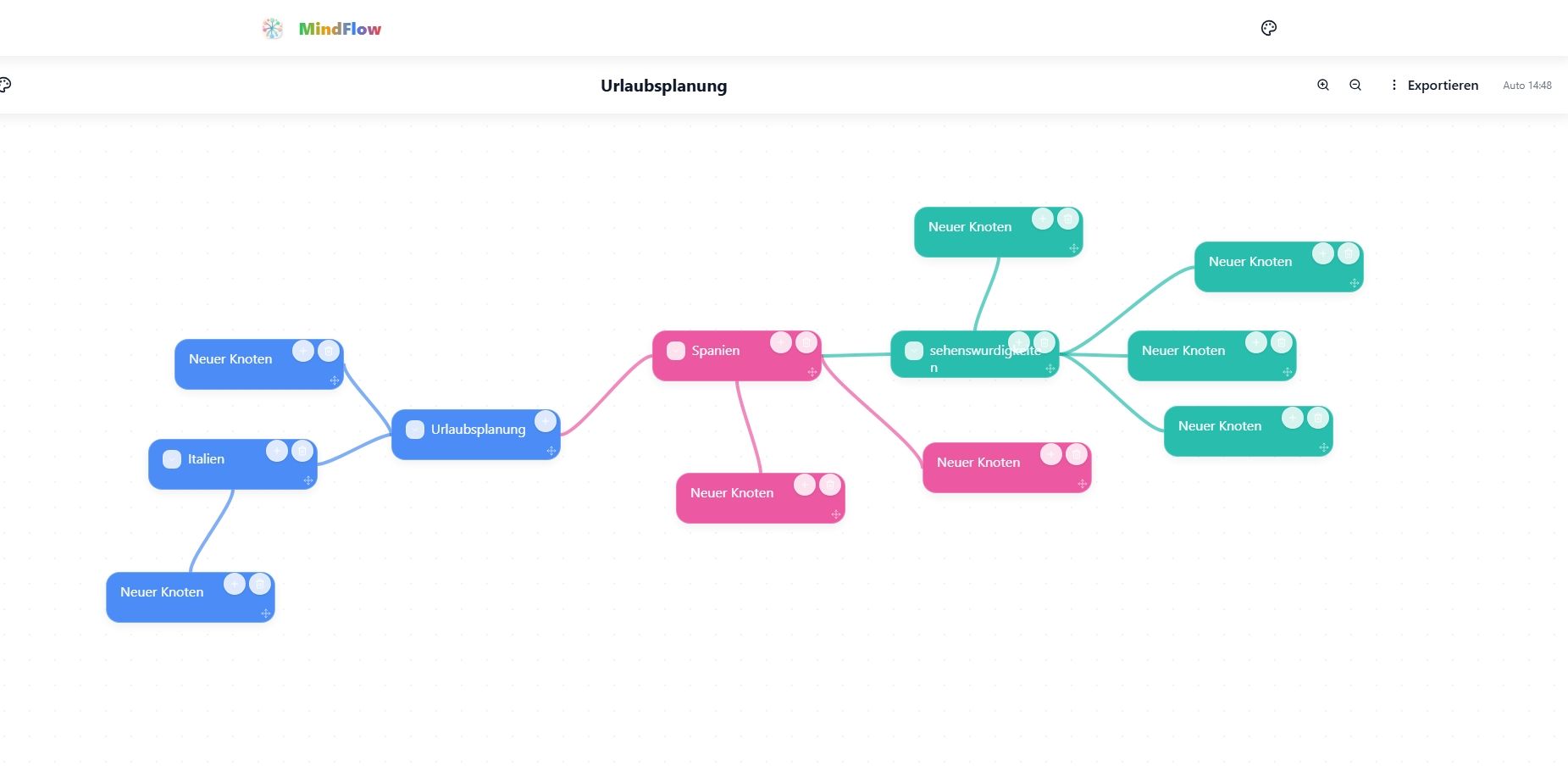The image size is (1568, 777).
Task: Delete the Spanien node via trash icon
Action: (806, 342)
